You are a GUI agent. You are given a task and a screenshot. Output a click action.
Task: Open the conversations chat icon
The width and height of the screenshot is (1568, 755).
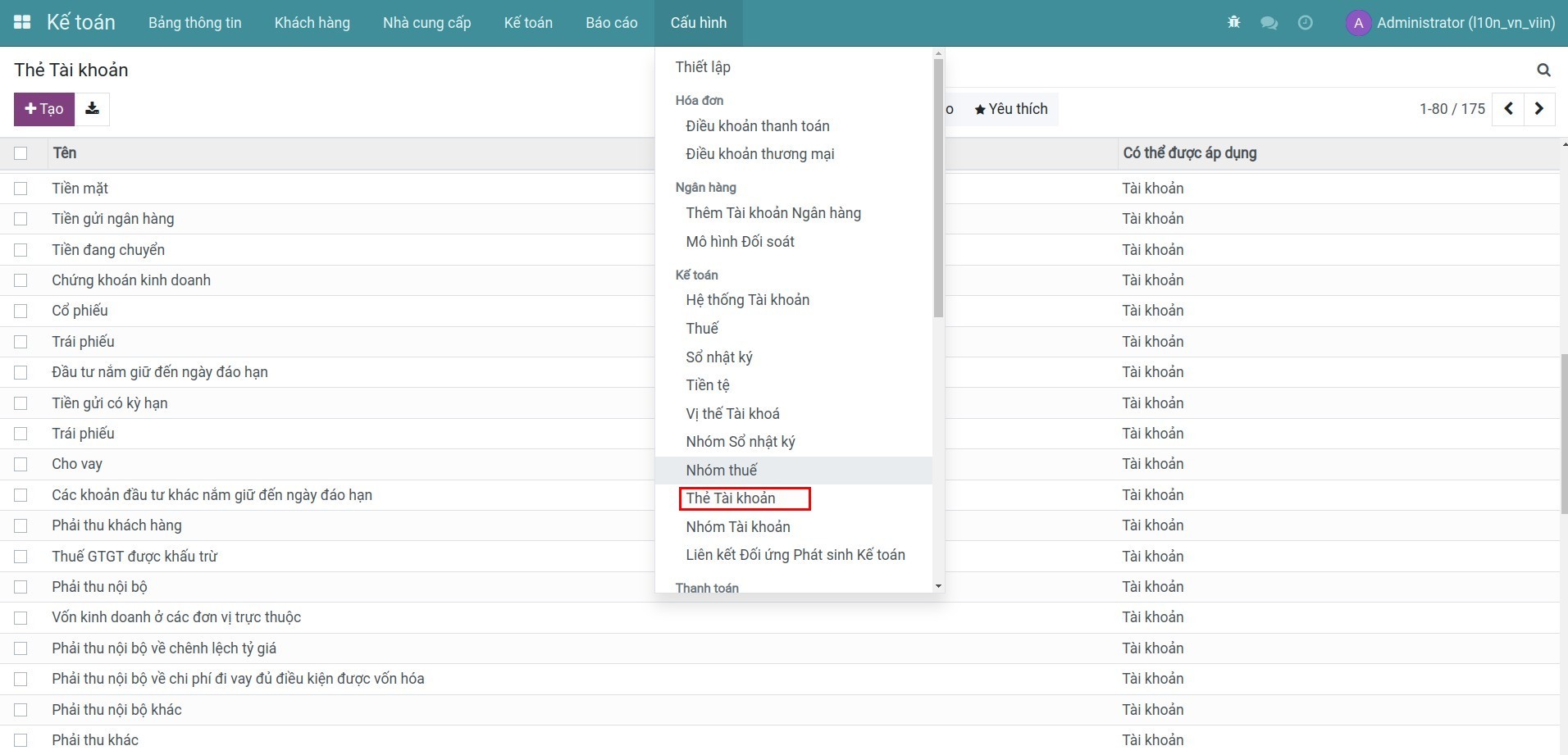[1269, 23]
